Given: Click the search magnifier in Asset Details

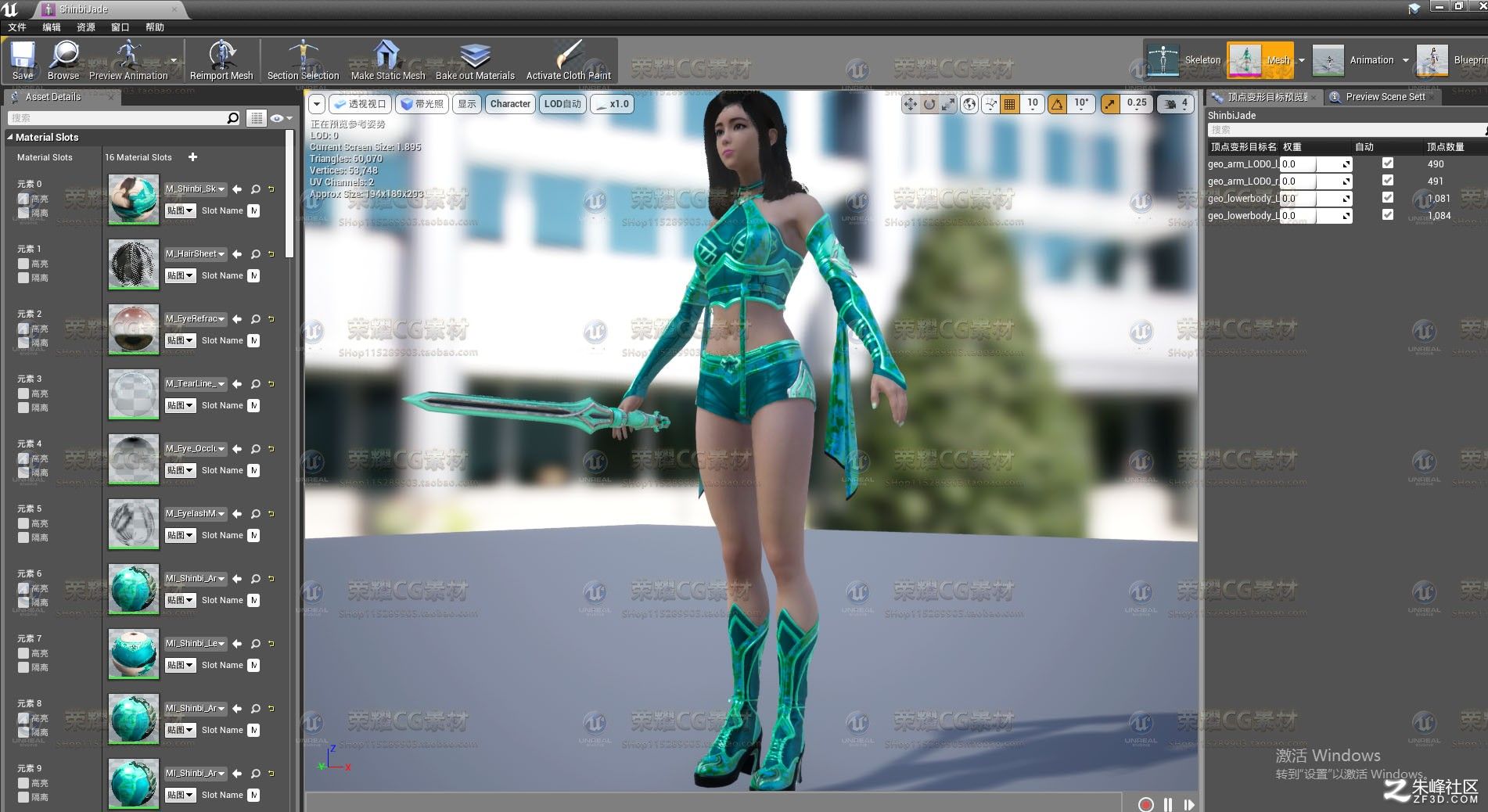Looking at the screenshot, I should (233, 118).
